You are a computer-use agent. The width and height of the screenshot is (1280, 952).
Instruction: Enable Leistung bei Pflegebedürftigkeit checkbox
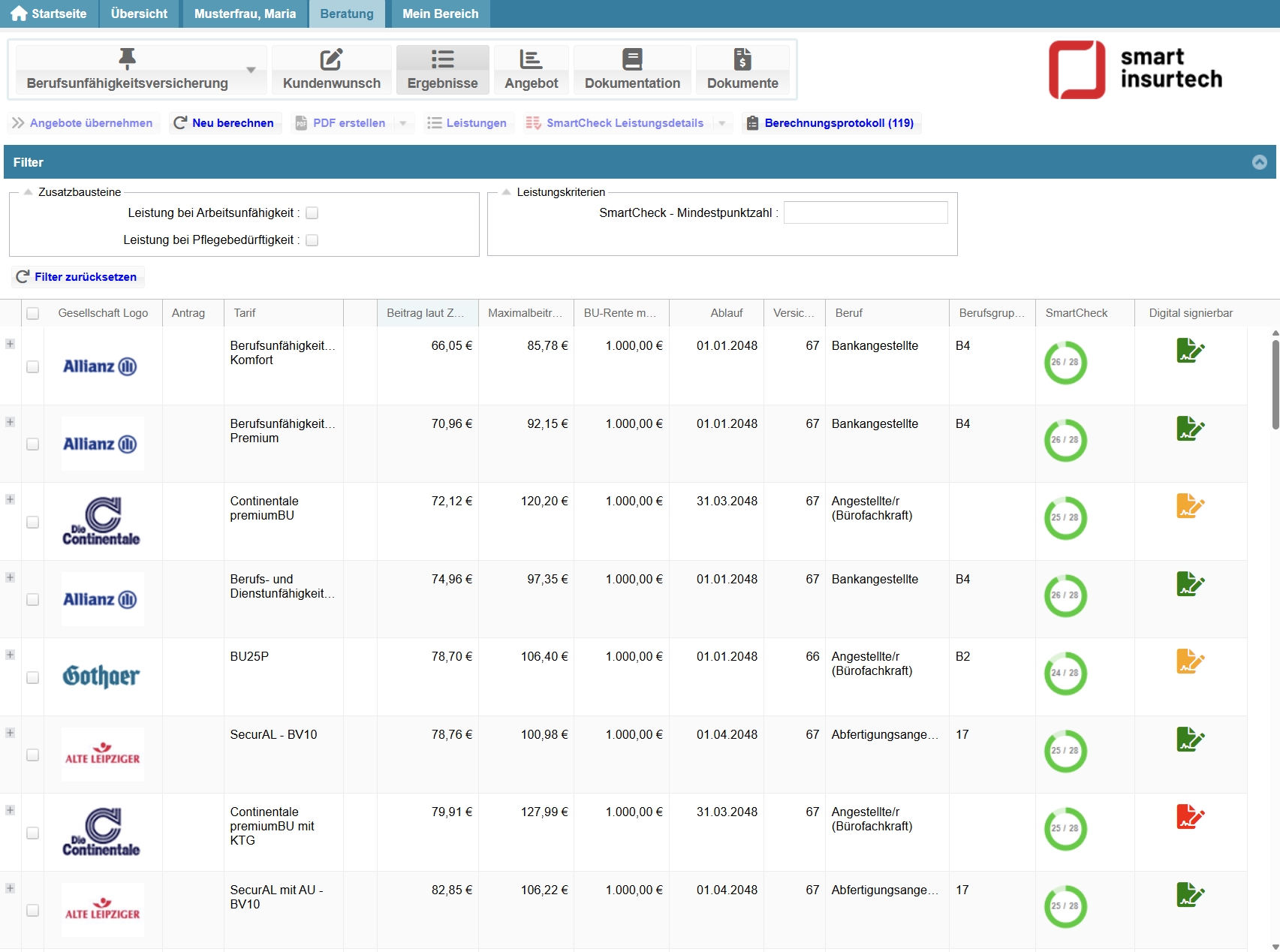312,240
